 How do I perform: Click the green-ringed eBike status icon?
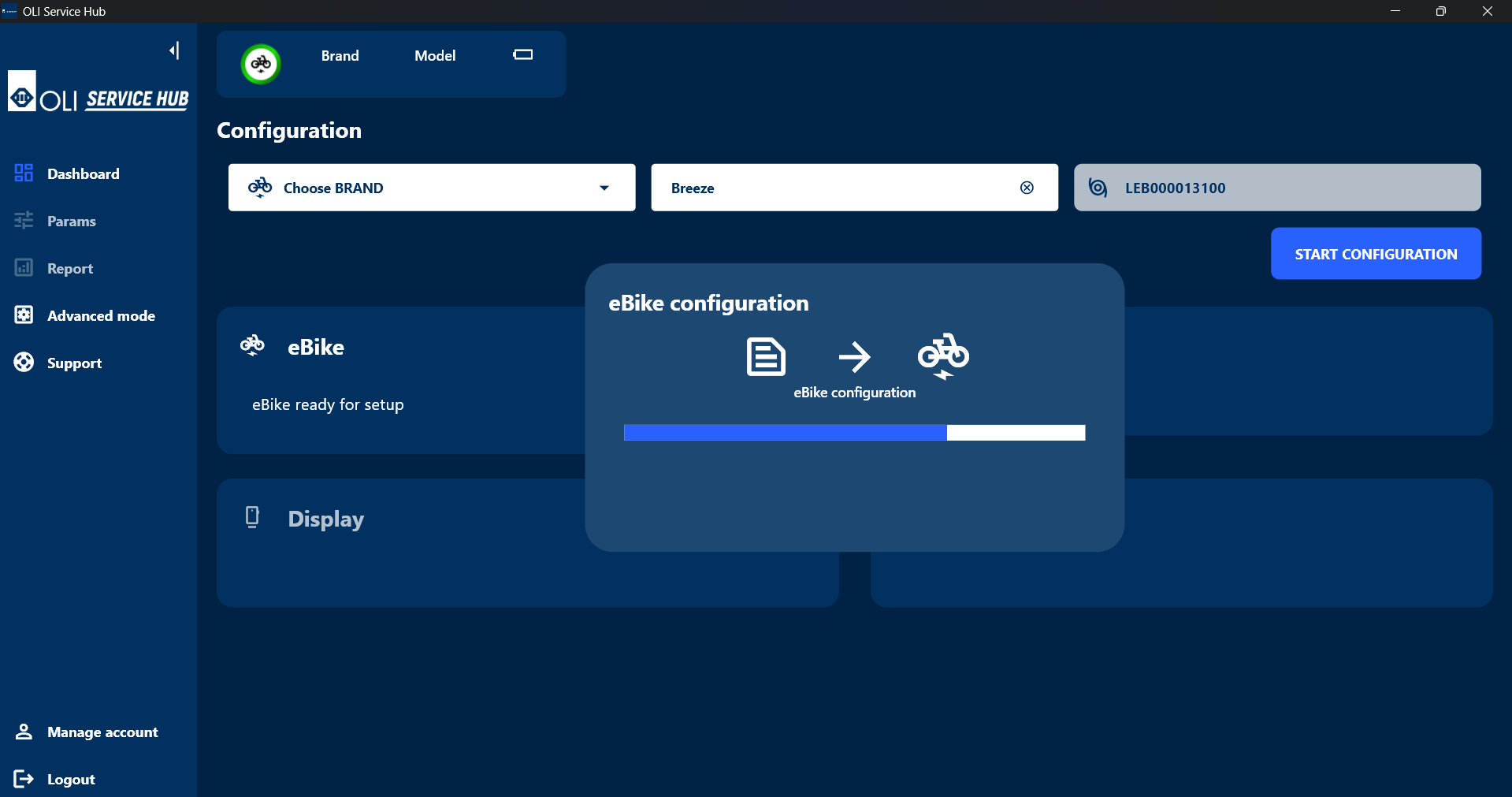pyautogui.click(x=261, y=64)
